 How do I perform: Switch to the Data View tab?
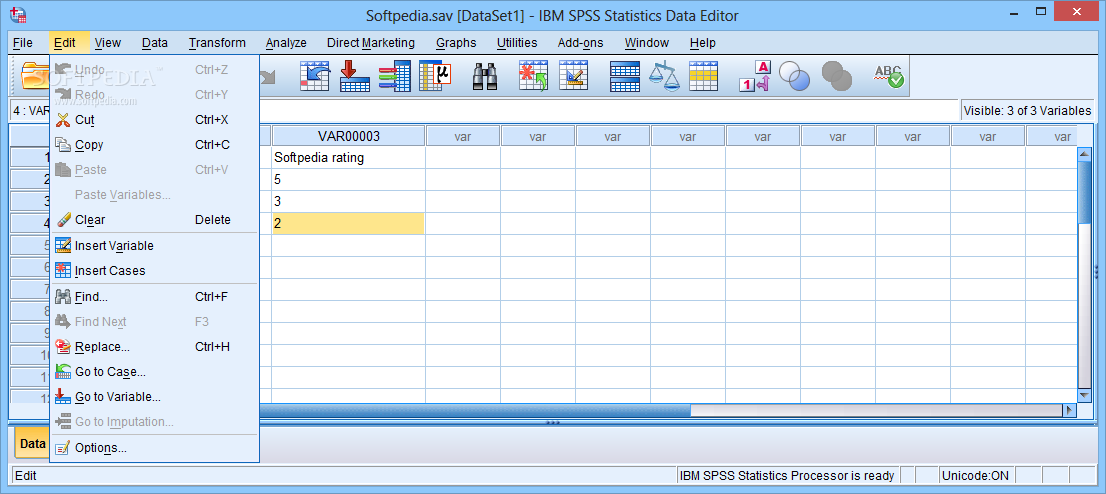click(x=32, y=444)
